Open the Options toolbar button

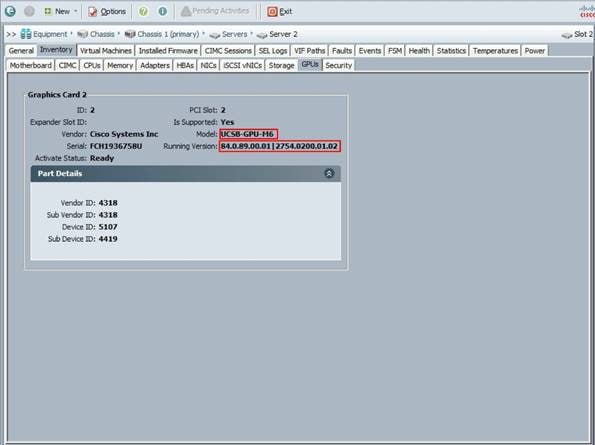click(107, 12)
